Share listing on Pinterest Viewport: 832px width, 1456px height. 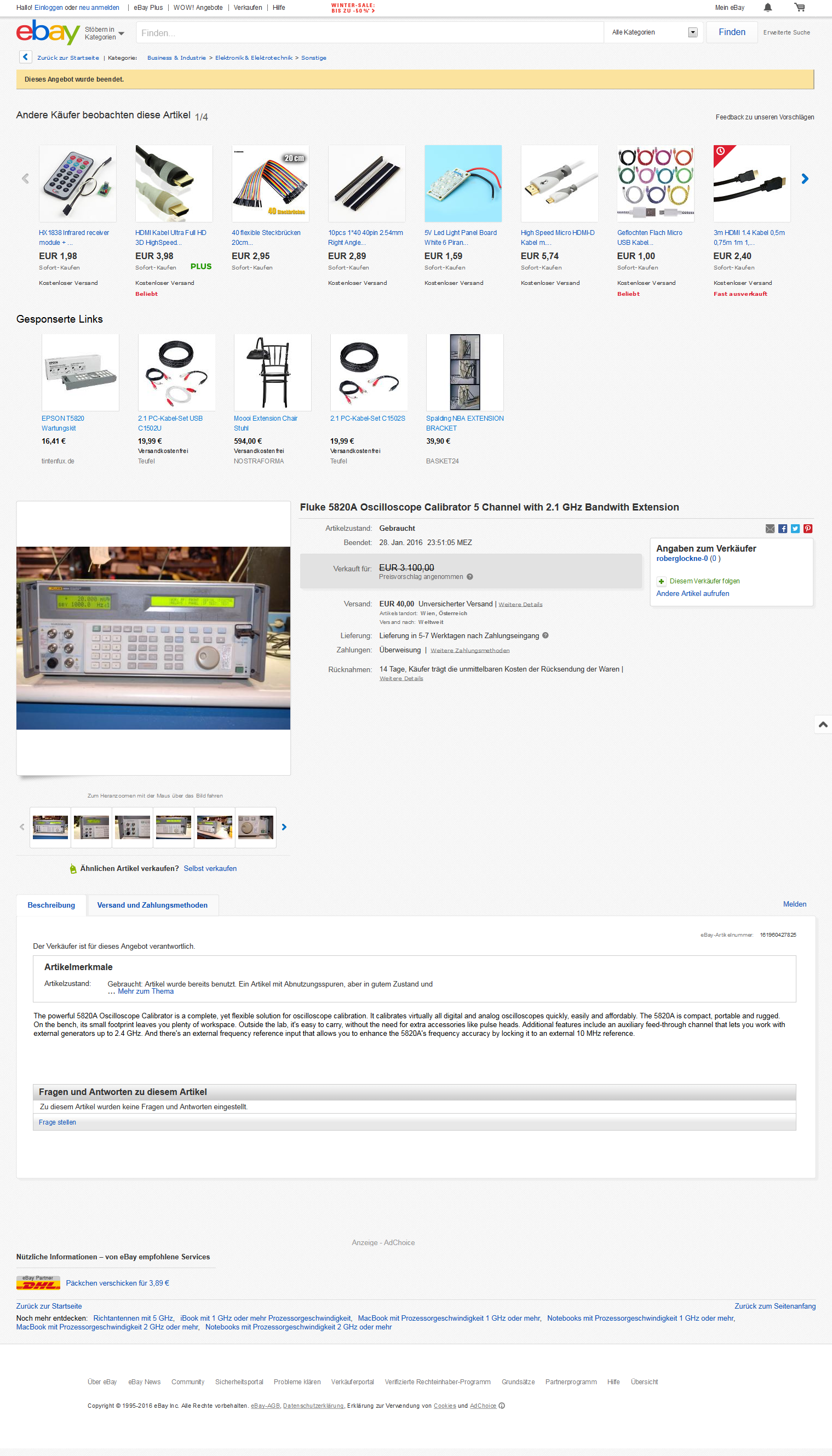[807, 529]
